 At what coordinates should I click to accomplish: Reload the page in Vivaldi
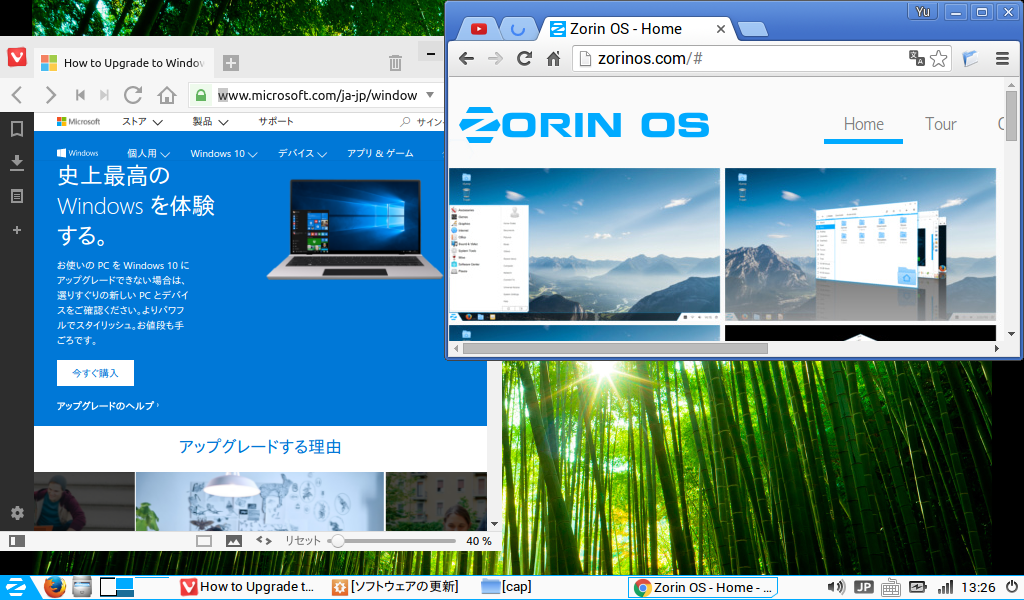133,95
